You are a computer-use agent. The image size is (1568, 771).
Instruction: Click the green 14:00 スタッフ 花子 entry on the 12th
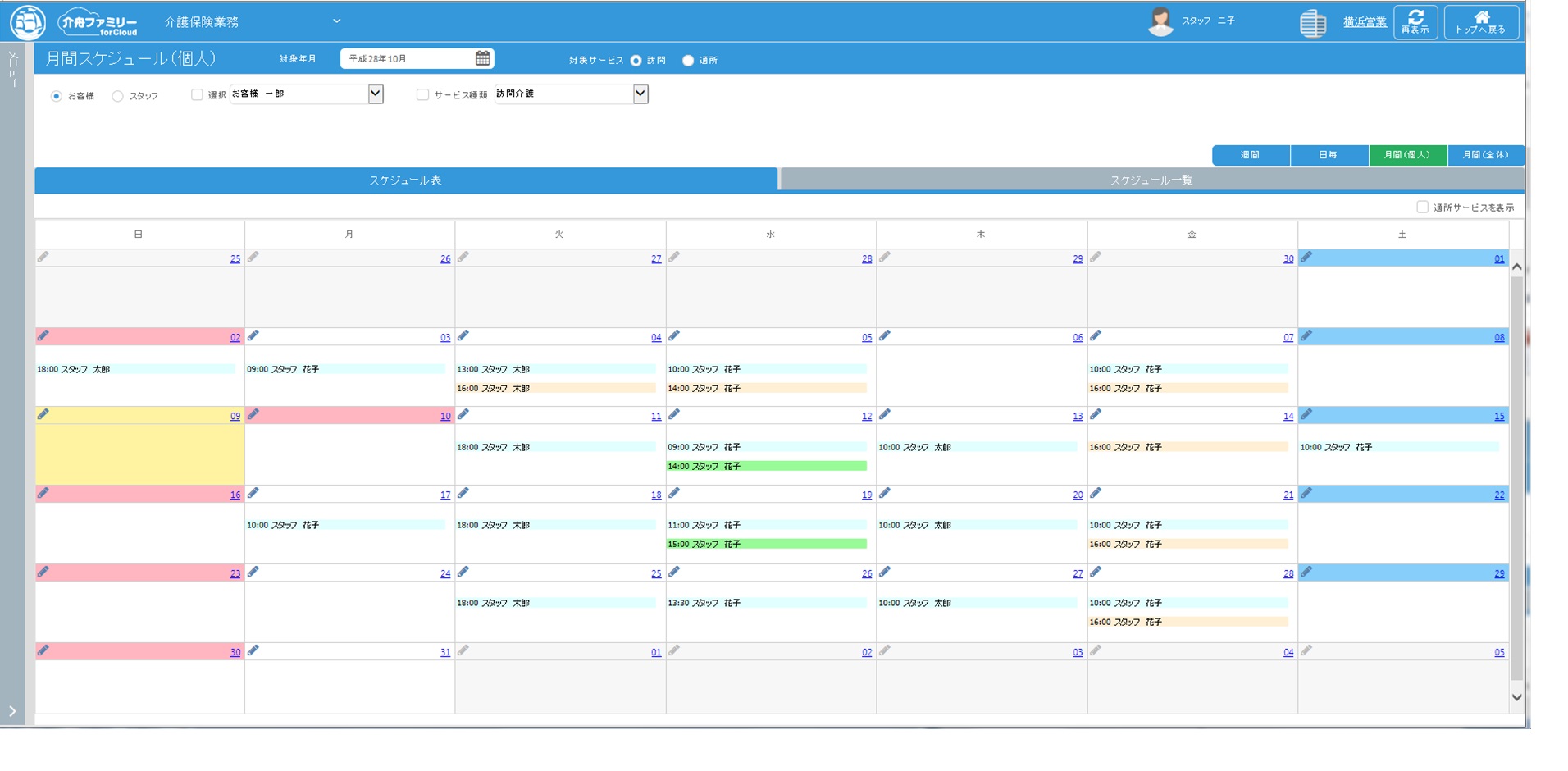(767, 466)
